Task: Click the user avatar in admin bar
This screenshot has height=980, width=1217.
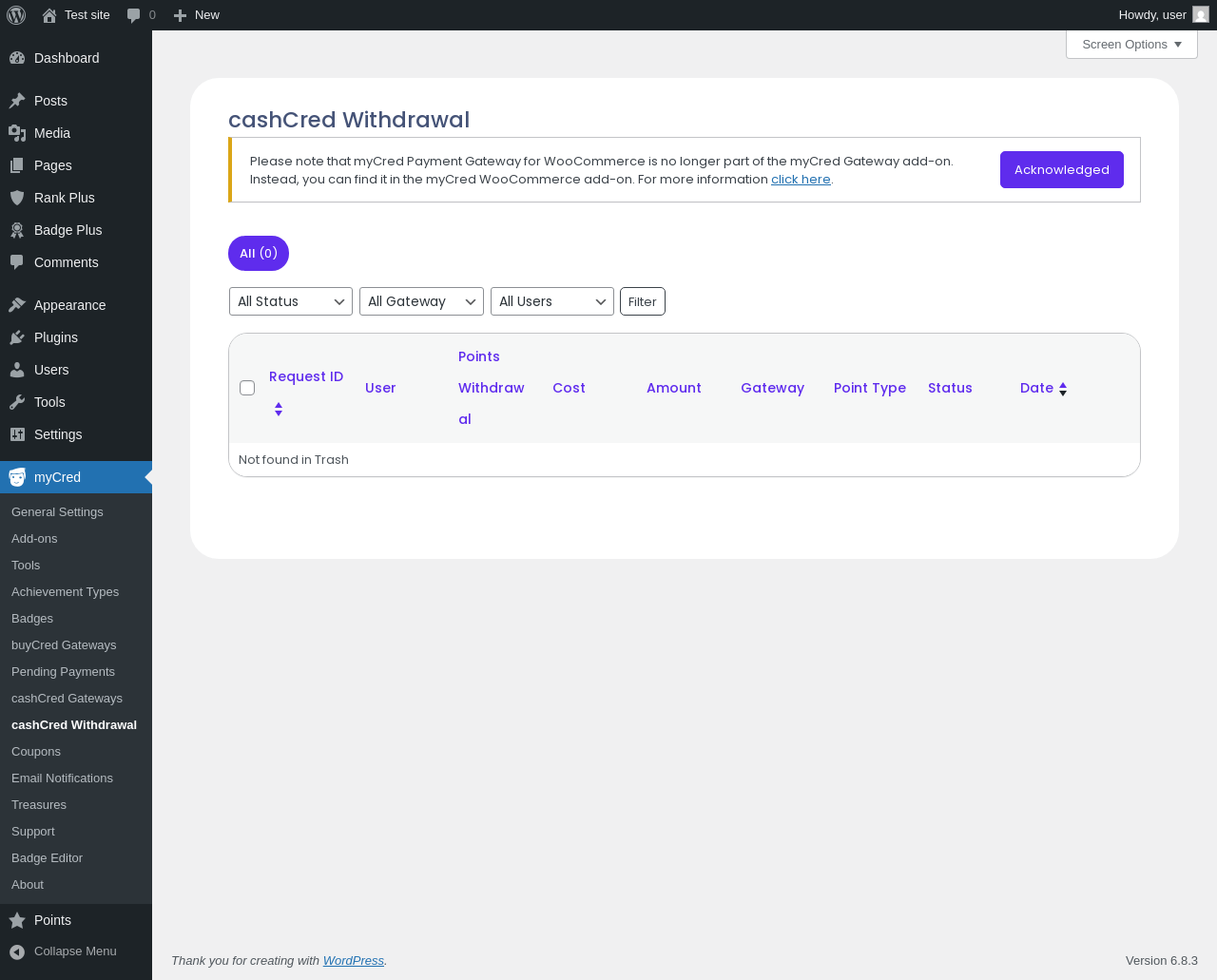Action: pyautogui.click(x=1201, y=15)
